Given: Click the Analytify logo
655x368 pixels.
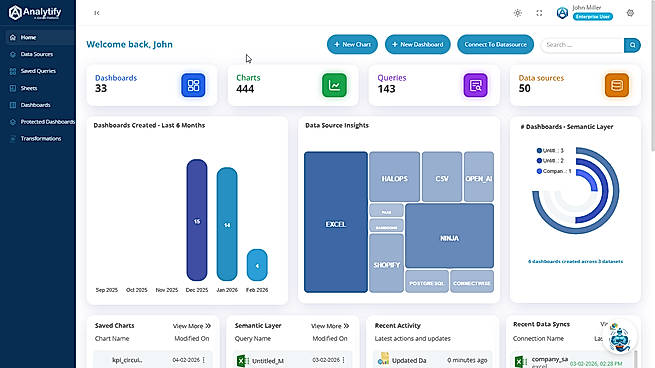Looking at the screenshot, I should pos(35,13).
